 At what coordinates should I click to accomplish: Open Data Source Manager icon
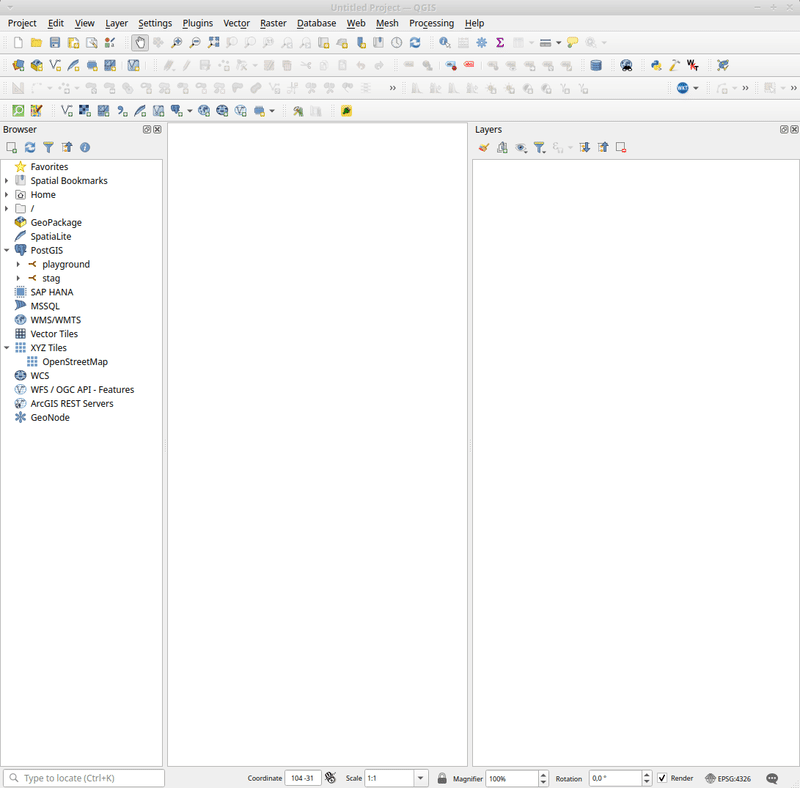pyautogui.click(x=18, y=65)
